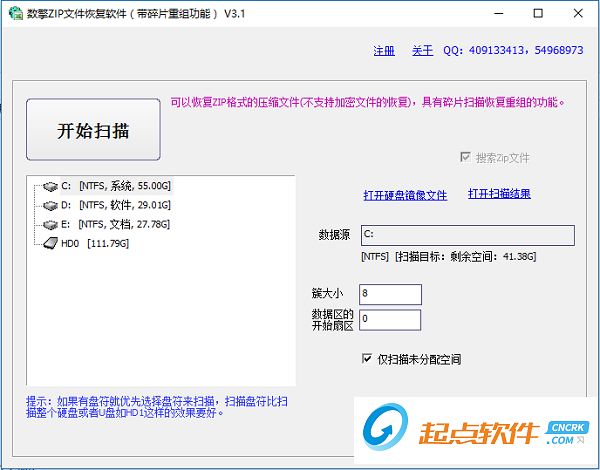Toggle 仅扫描未分配空间 checkbox

point(367,359)
